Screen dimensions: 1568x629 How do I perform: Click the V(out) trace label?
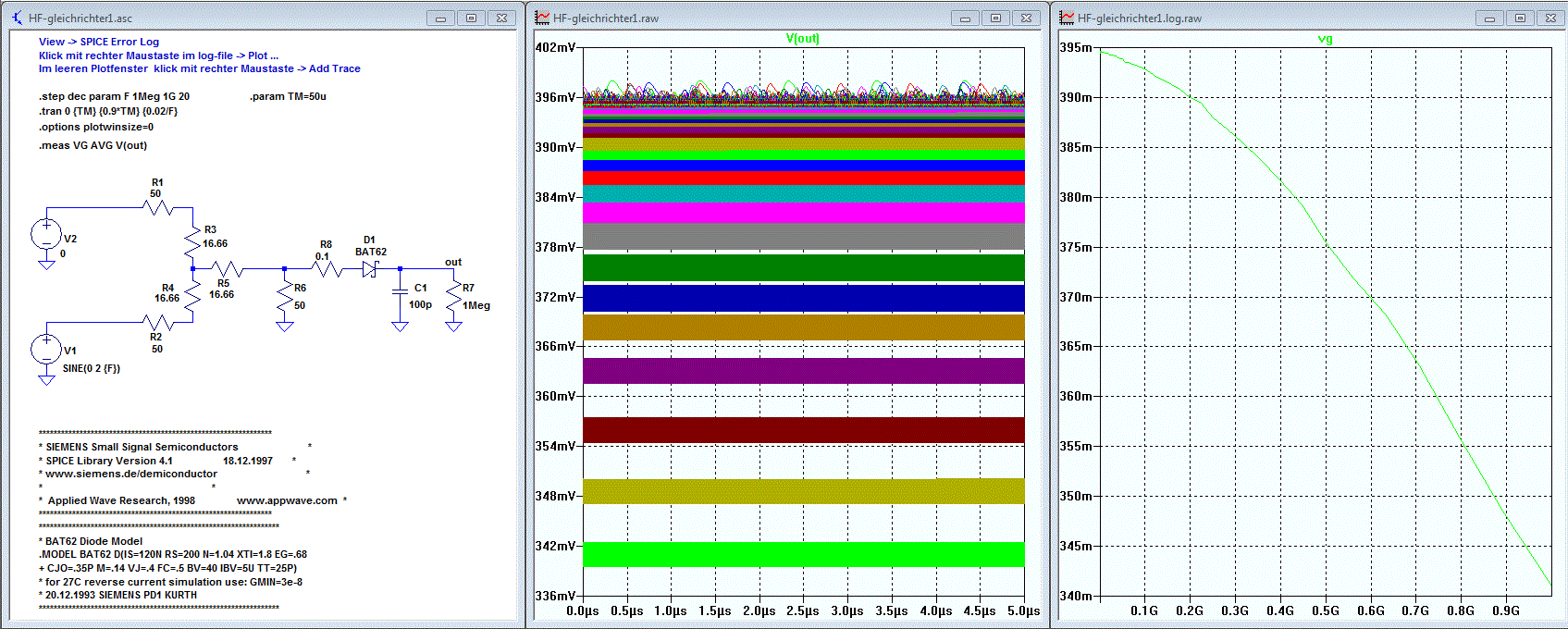coord(802,38)
